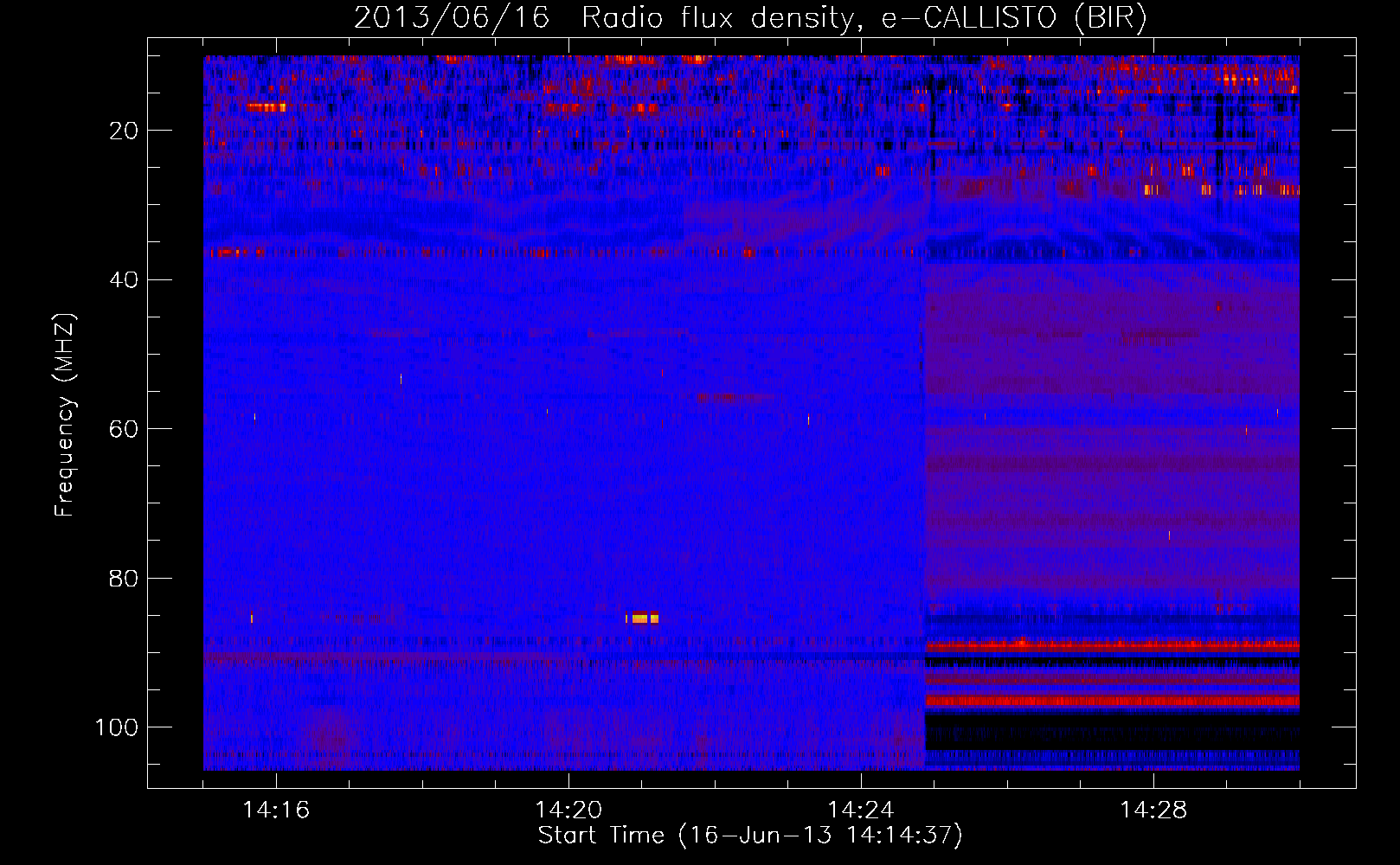
Task: Click the 20 MHz frequency tick label
Action: (124, 131)
